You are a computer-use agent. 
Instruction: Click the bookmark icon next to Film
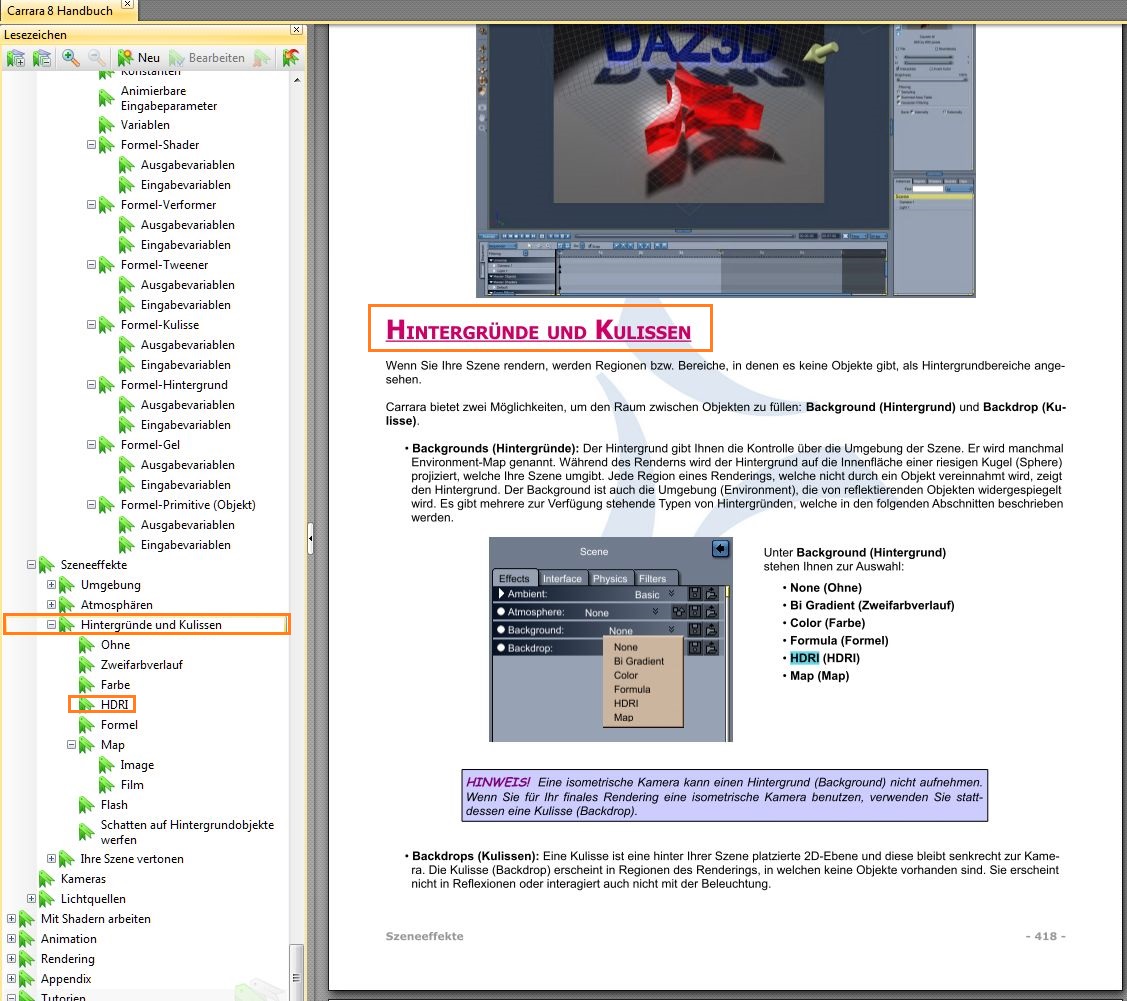(106, 785)
